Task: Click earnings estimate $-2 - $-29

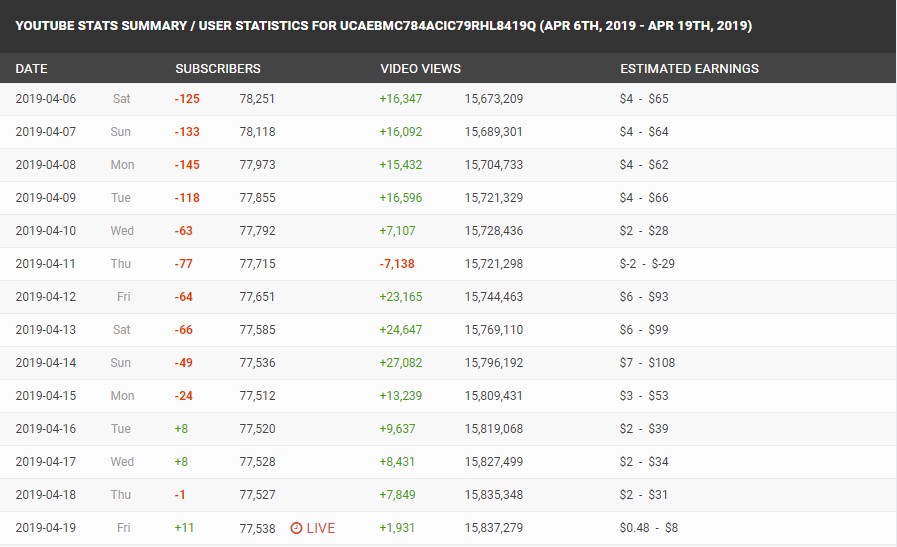Action: [647, 264]
